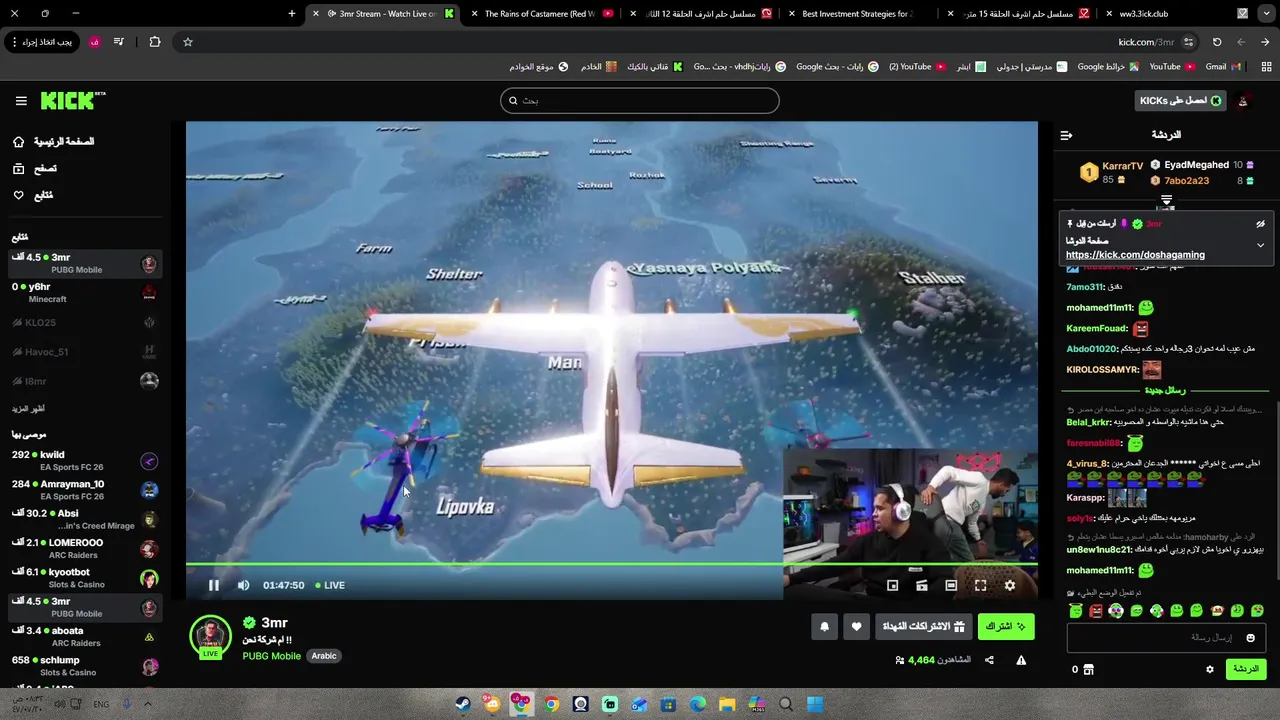Switch to theater mode view

point(951,585)
